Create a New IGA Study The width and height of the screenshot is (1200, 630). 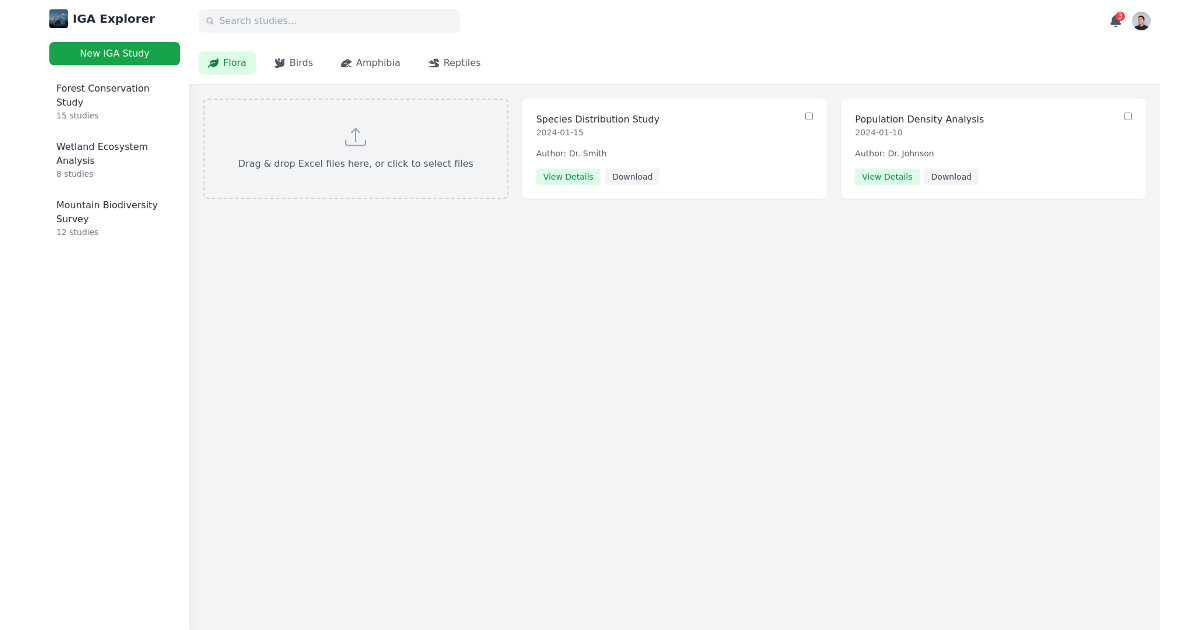coord(114,53)
